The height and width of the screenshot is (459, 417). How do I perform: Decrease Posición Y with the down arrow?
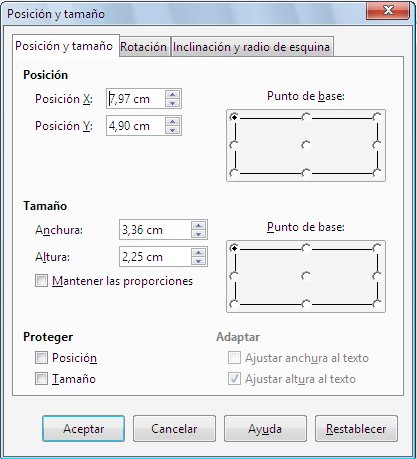tap(172, 130)
